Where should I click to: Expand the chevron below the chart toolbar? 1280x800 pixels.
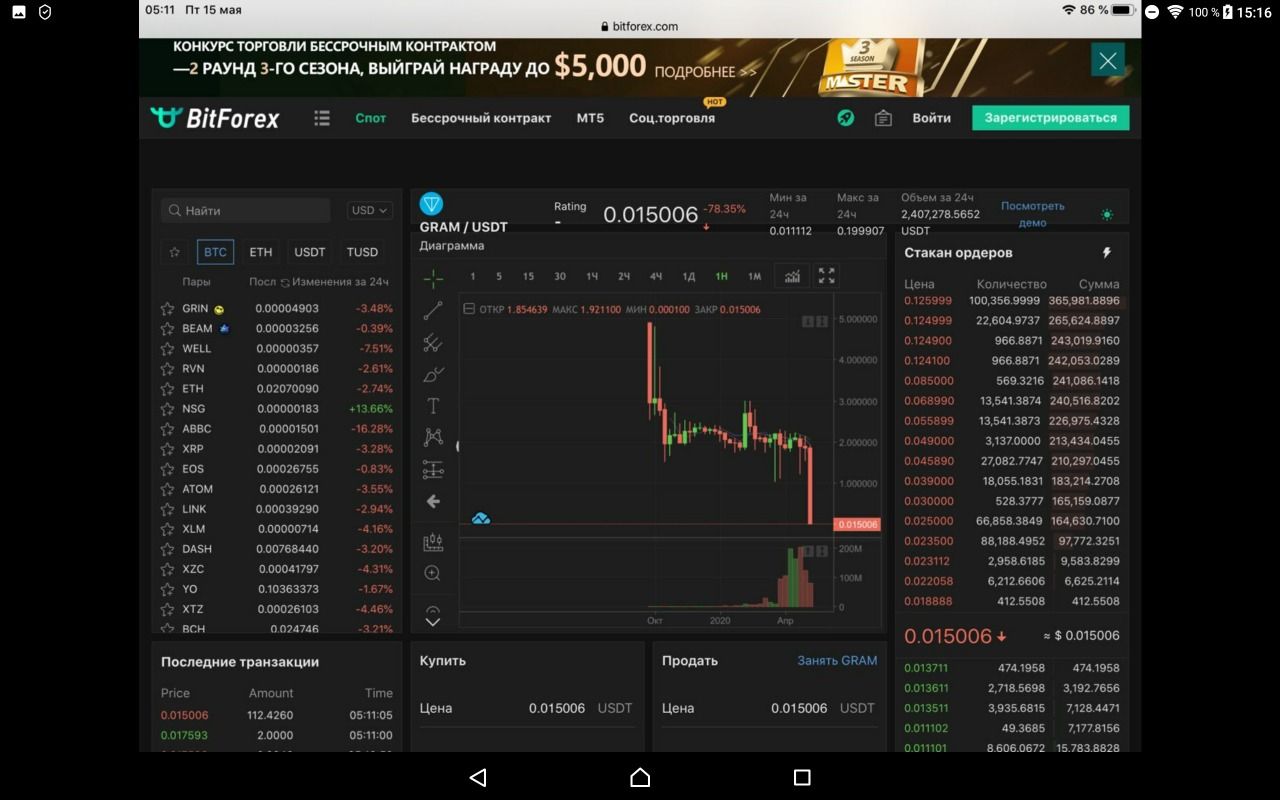[x=433, y=621]
